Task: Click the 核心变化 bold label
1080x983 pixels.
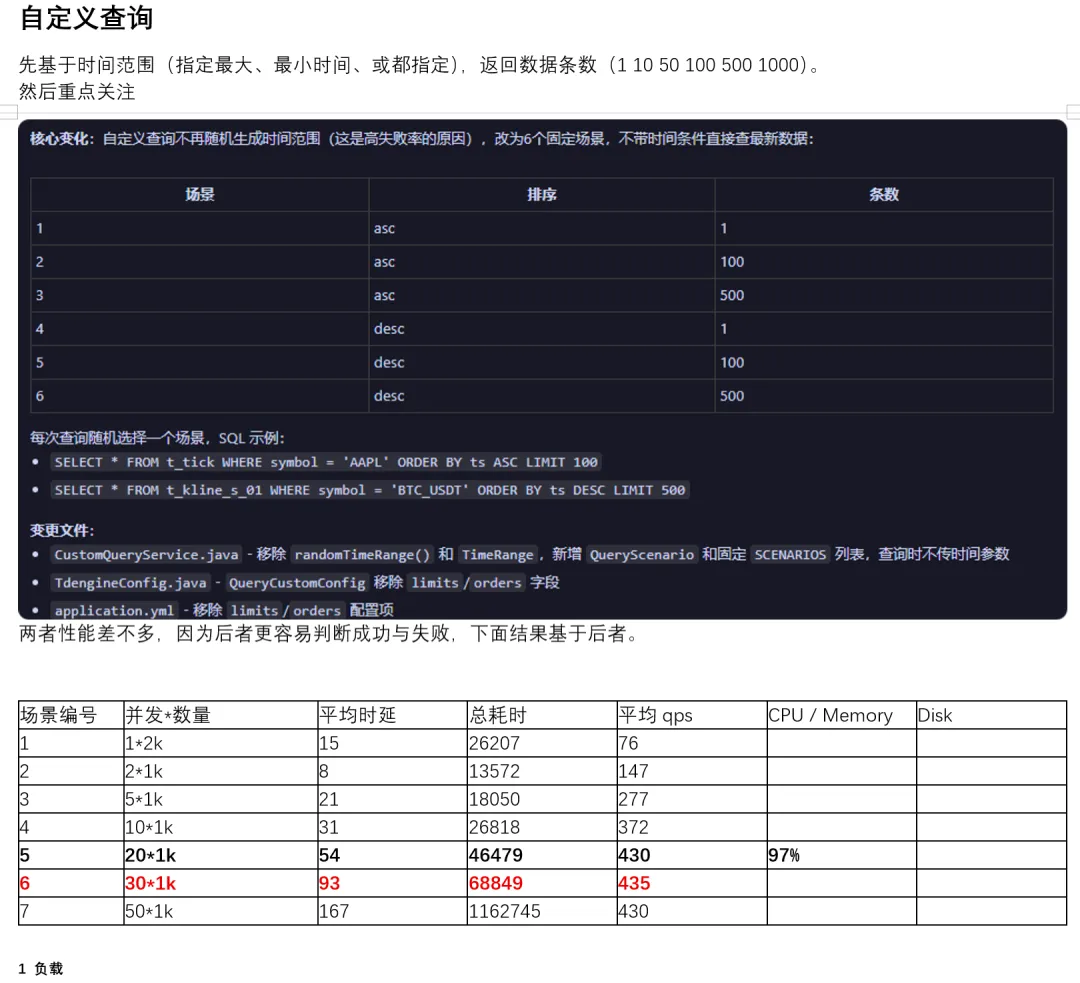Action: (62, 139)
